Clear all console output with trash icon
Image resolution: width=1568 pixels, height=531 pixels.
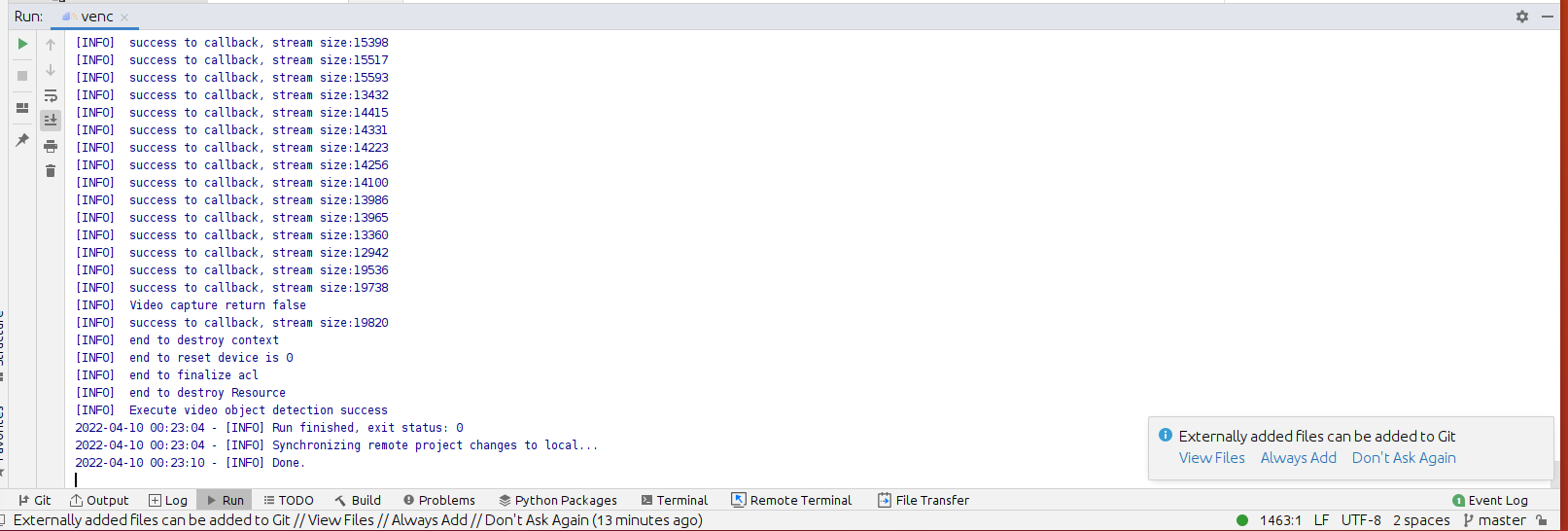[x=51, y=171]
